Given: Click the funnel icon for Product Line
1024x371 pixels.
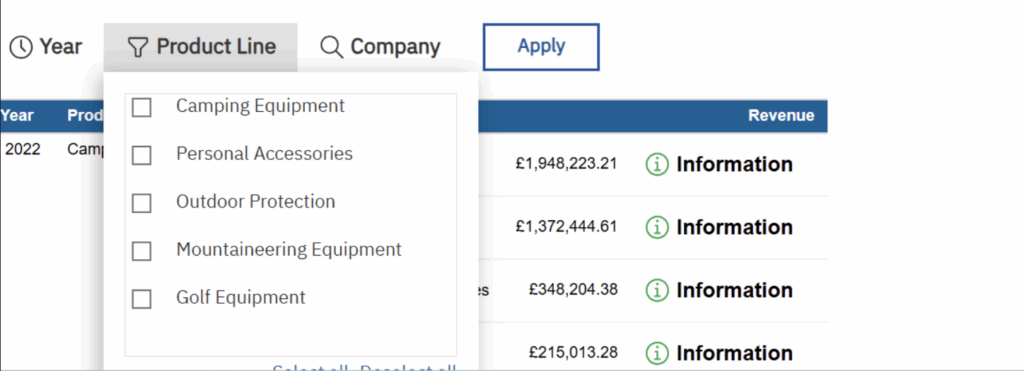Looking at the screenshot, I should [137, 47].
